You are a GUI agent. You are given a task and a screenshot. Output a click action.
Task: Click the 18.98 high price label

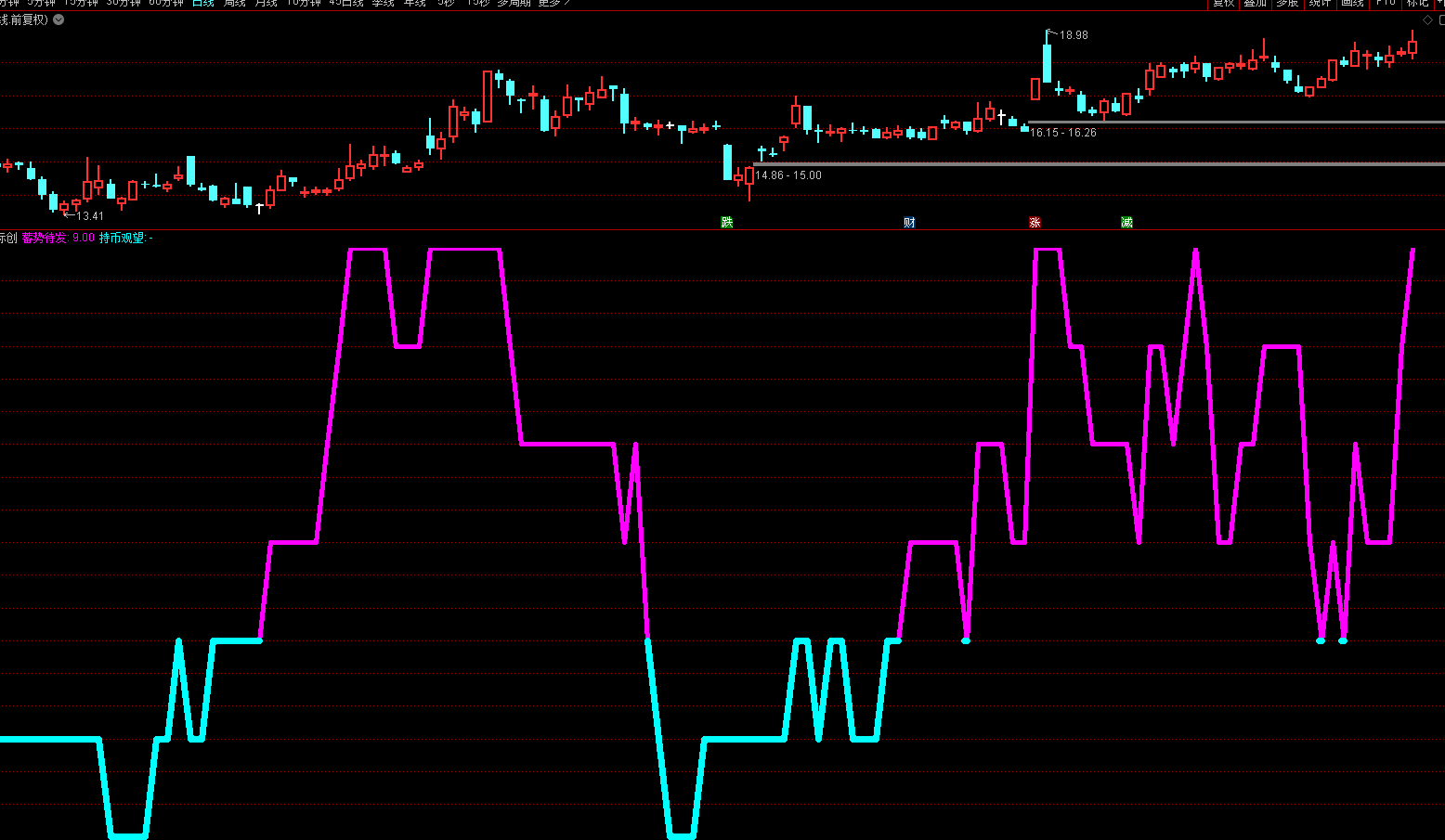(x=1074, y=35)
